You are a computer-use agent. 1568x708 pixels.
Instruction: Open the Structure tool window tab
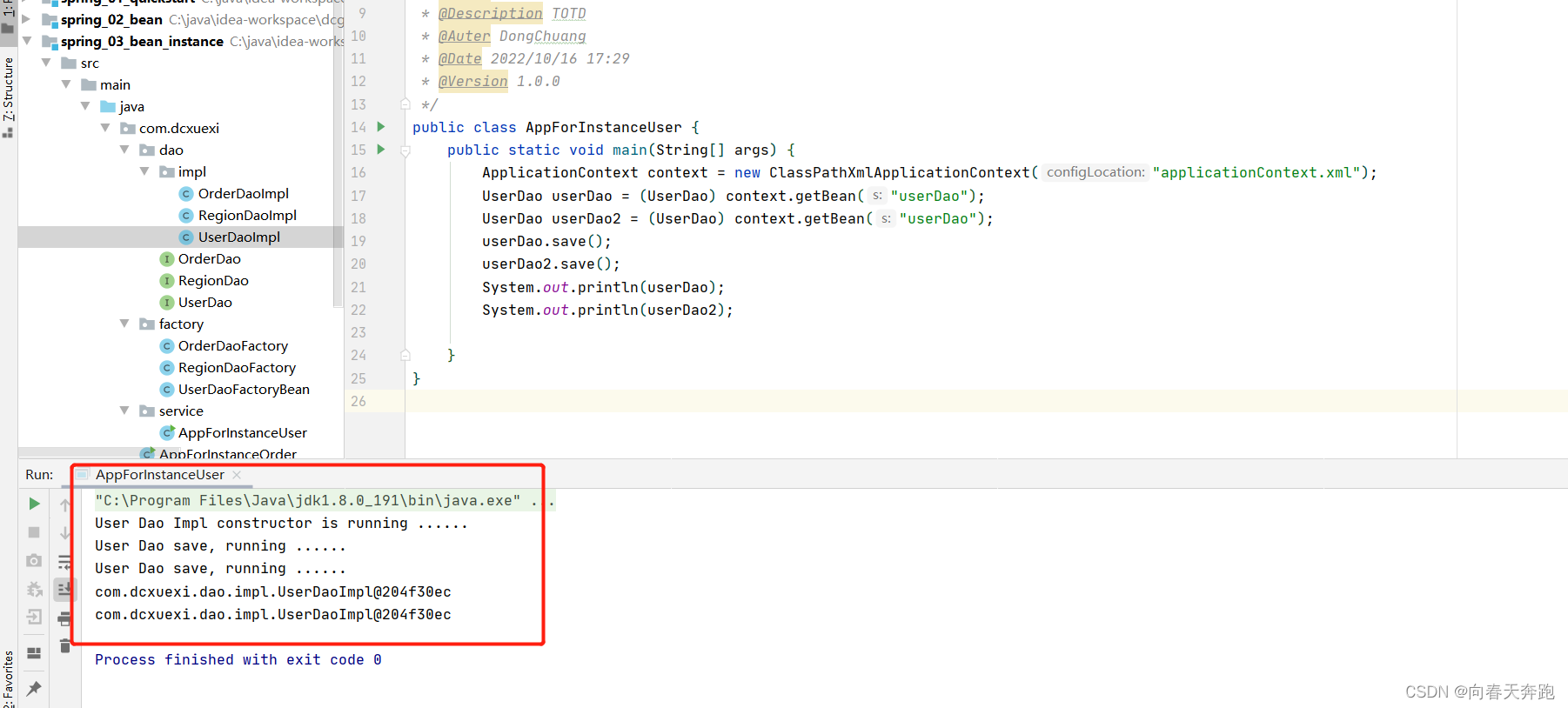pos(9,96)
